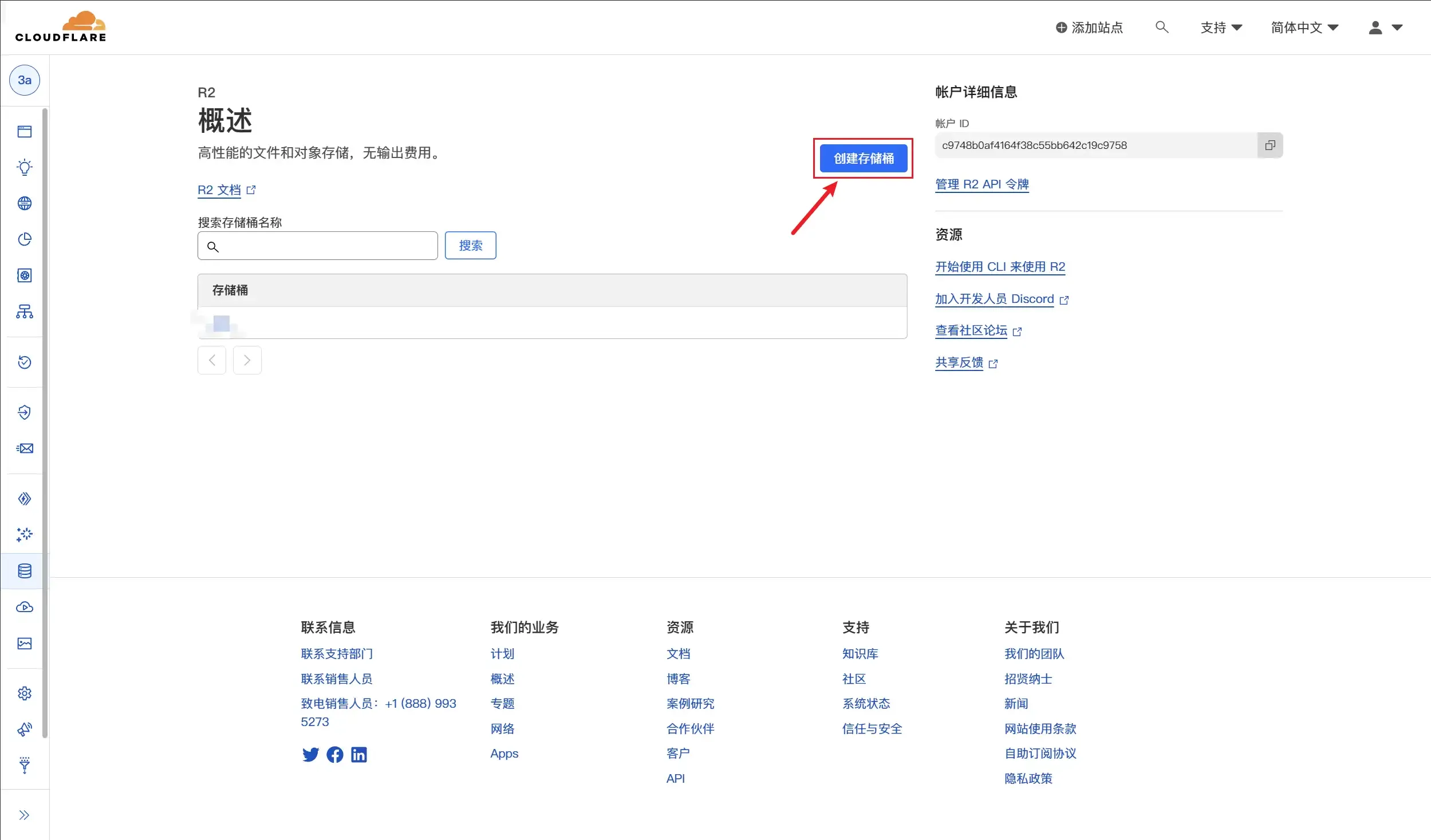Viewport: 1431px width, 840px height.
Task: Click the Email envelope sidebar icon
Action: tap(25, 448)
